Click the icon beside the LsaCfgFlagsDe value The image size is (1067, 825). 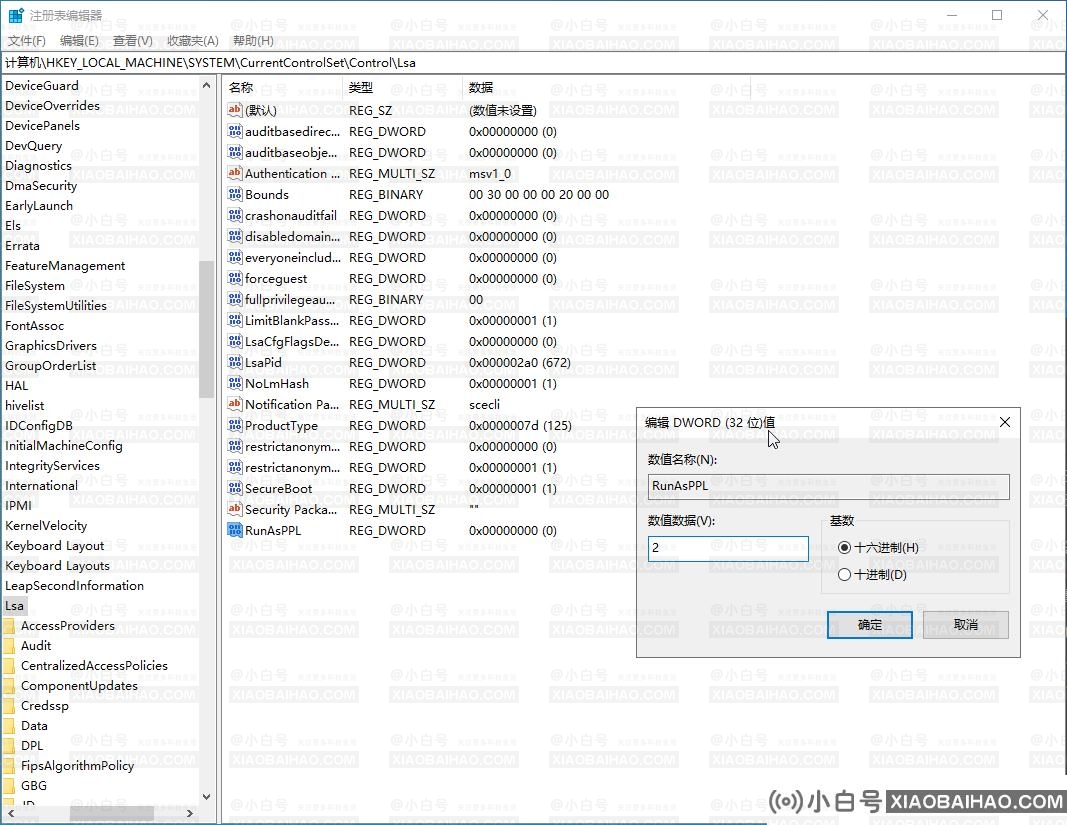pyautogui.click(x=235, y=342)
